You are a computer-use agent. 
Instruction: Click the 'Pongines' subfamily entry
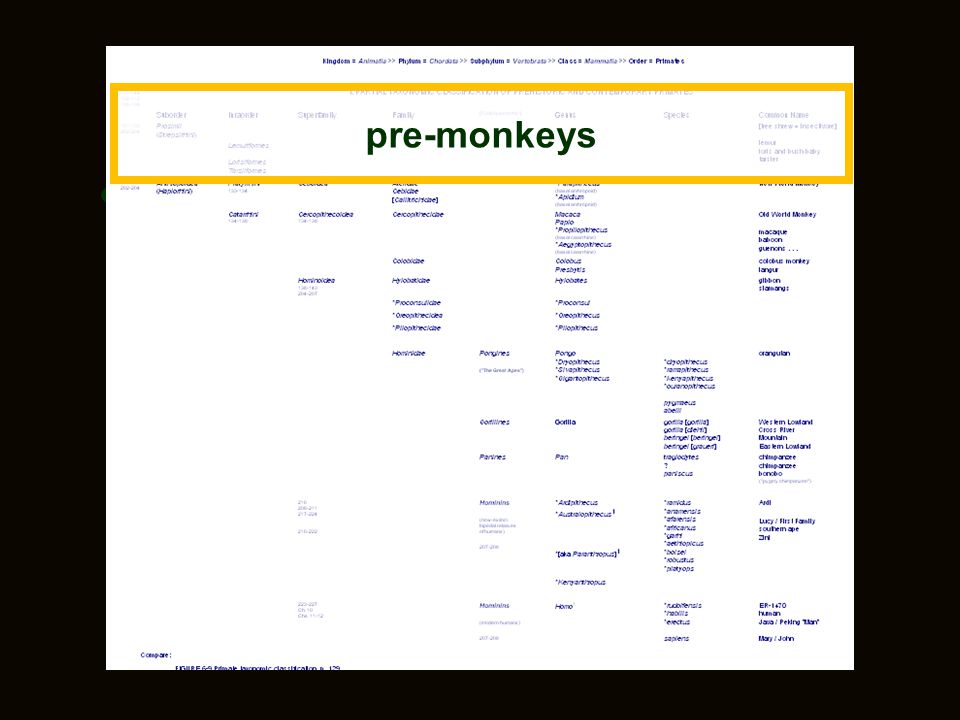click(494, 353)
